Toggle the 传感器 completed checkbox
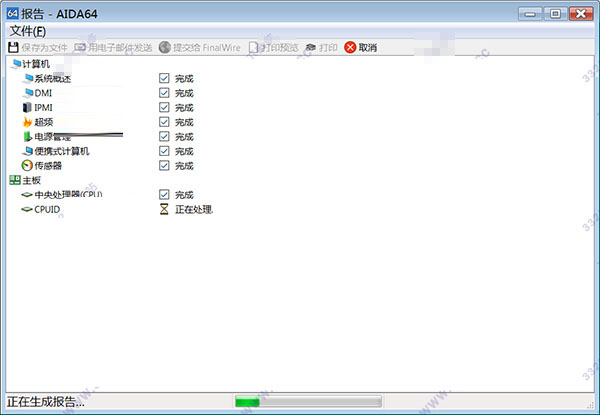 point(164,166)
